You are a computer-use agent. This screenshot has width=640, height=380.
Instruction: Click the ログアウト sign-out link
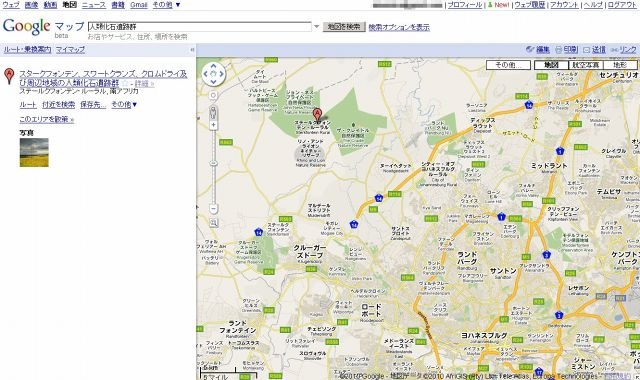(x=622, y=5)
